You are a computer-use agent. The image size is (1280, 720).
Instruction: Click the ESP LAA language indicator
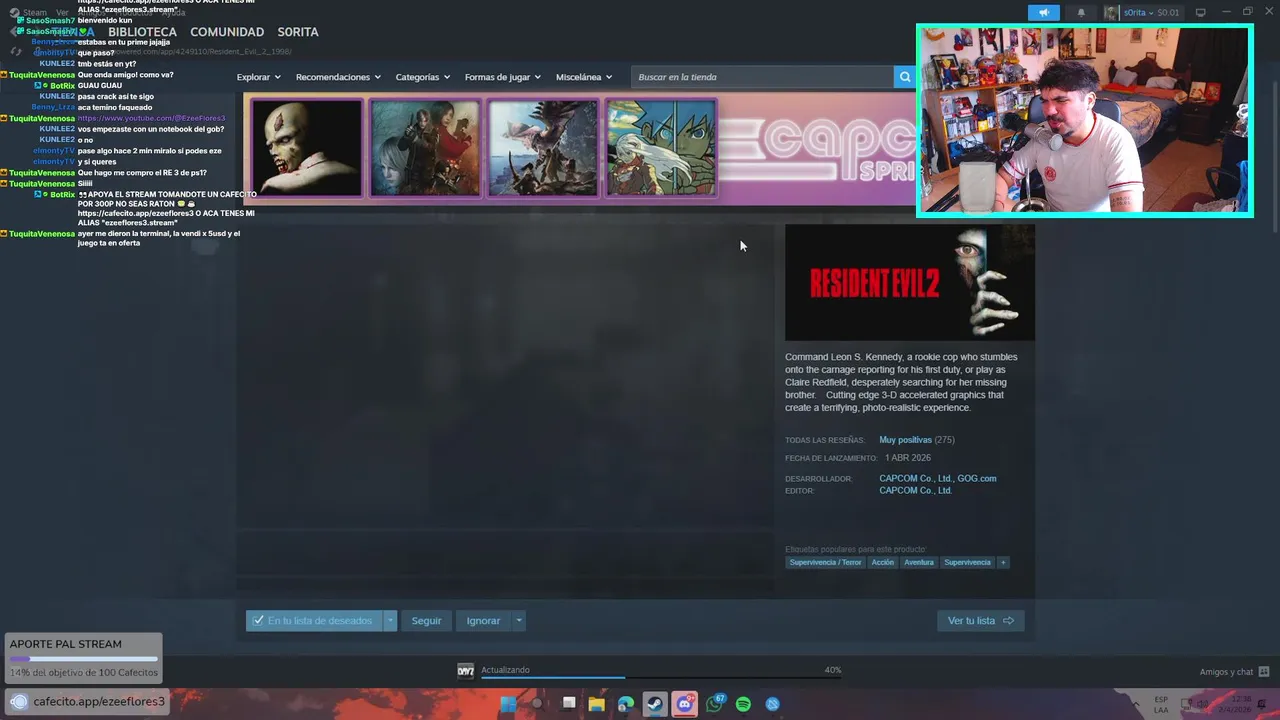pyautogui.click(x=1161, y=704)
